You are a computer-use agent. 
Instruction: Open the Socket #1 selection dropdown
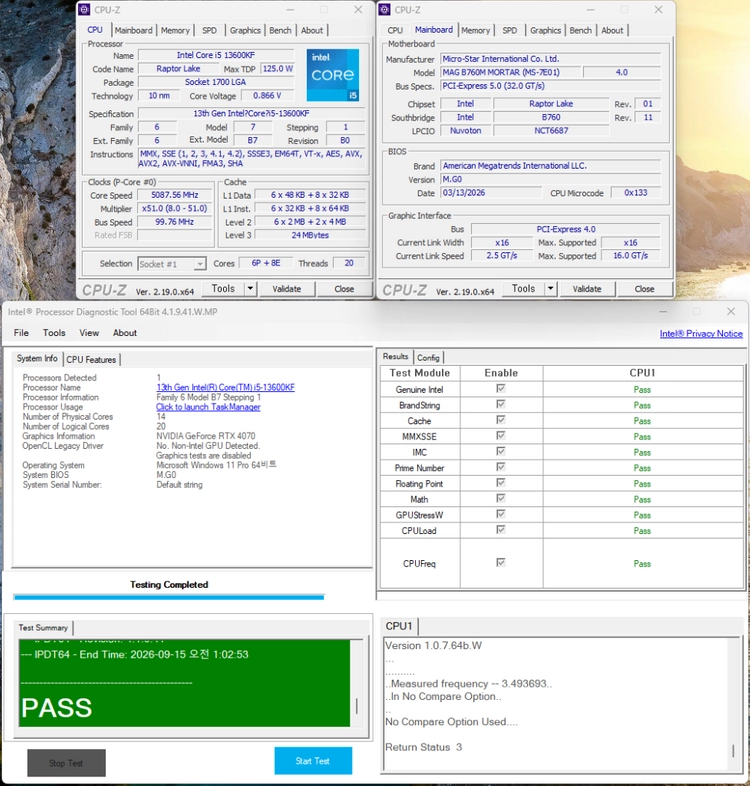click(172, 264)
